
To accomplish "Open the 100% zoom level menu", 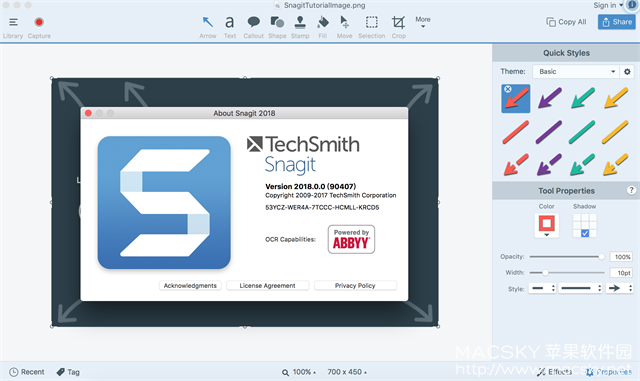I will tap(299, 372).
